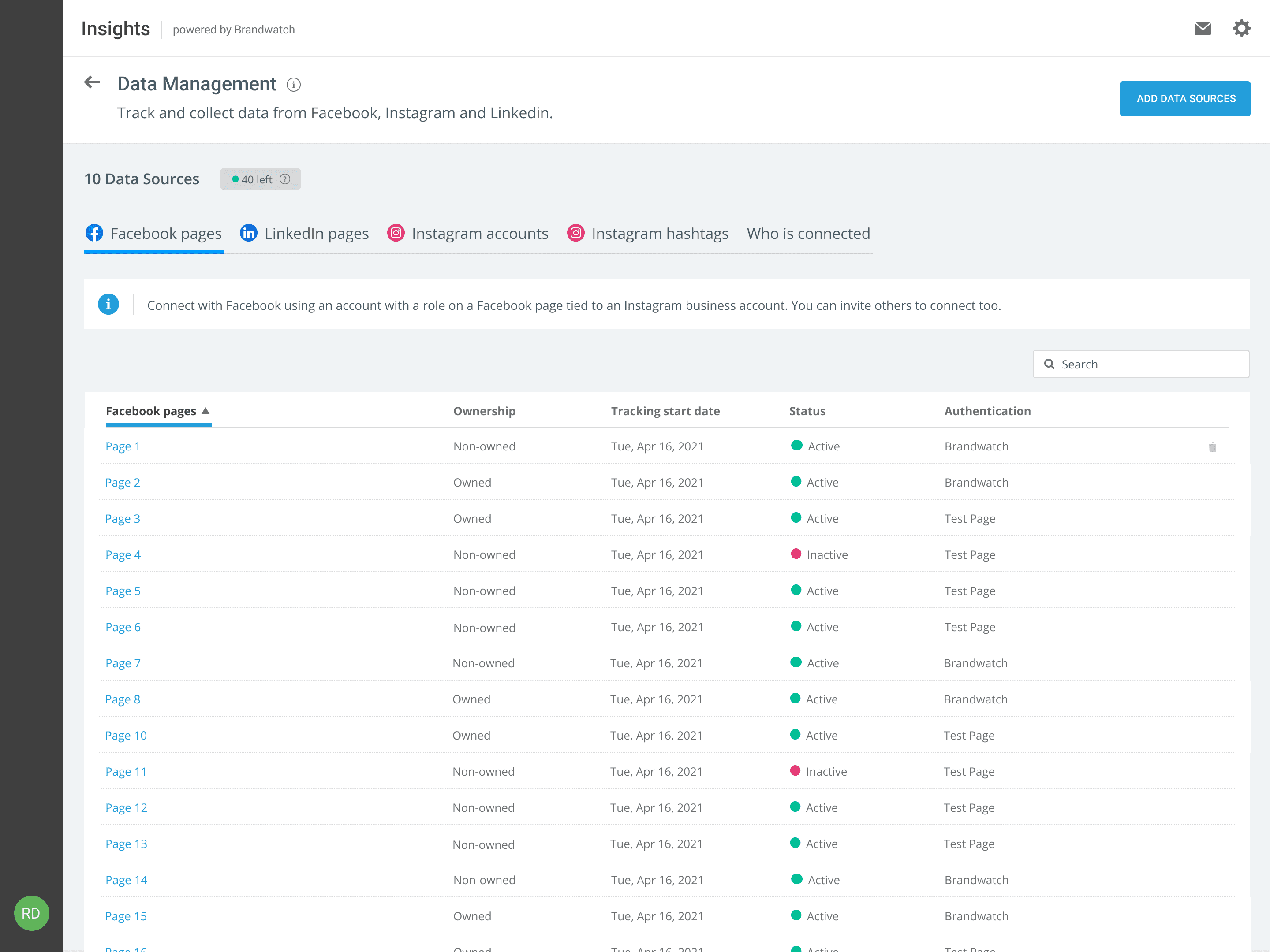Open settings gear icon
1270x952 pixels.
(1241, 28)
